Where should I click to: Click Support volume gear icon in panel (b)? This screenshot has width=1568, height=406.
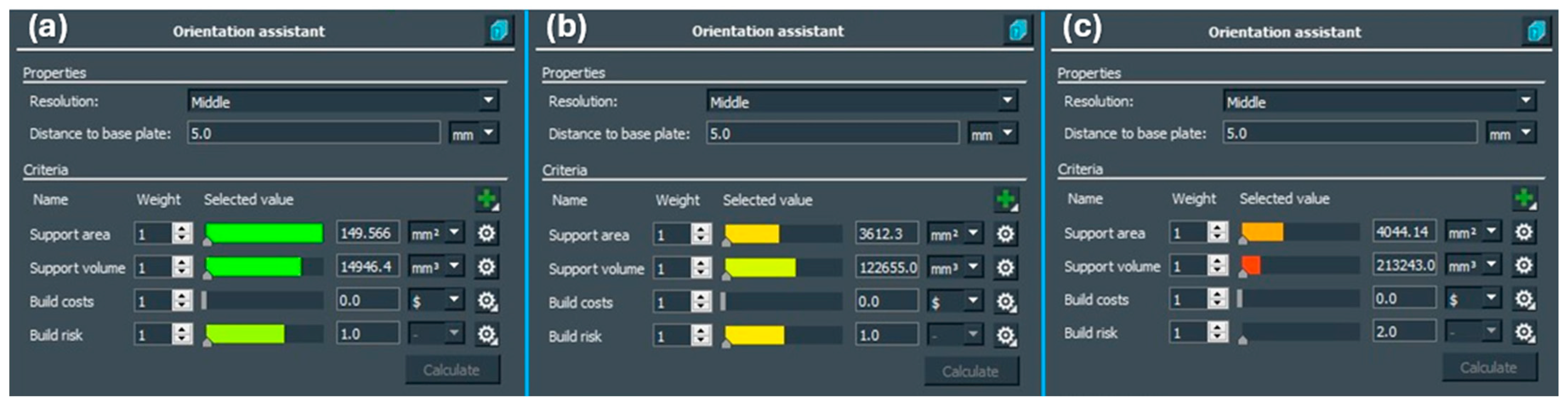tap(1006, 268)
